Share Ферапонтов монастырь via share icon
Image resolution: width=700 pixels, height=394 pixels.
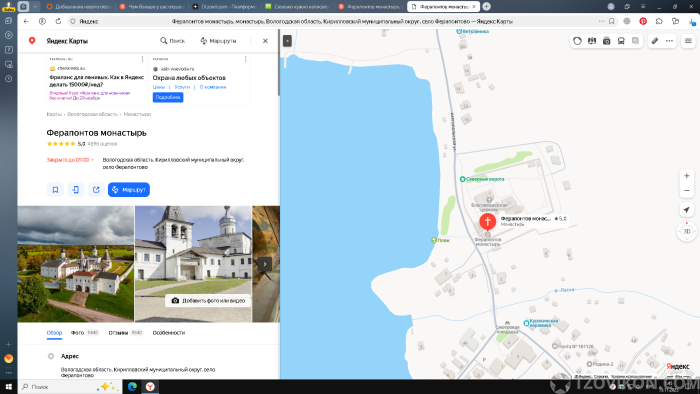96,190
